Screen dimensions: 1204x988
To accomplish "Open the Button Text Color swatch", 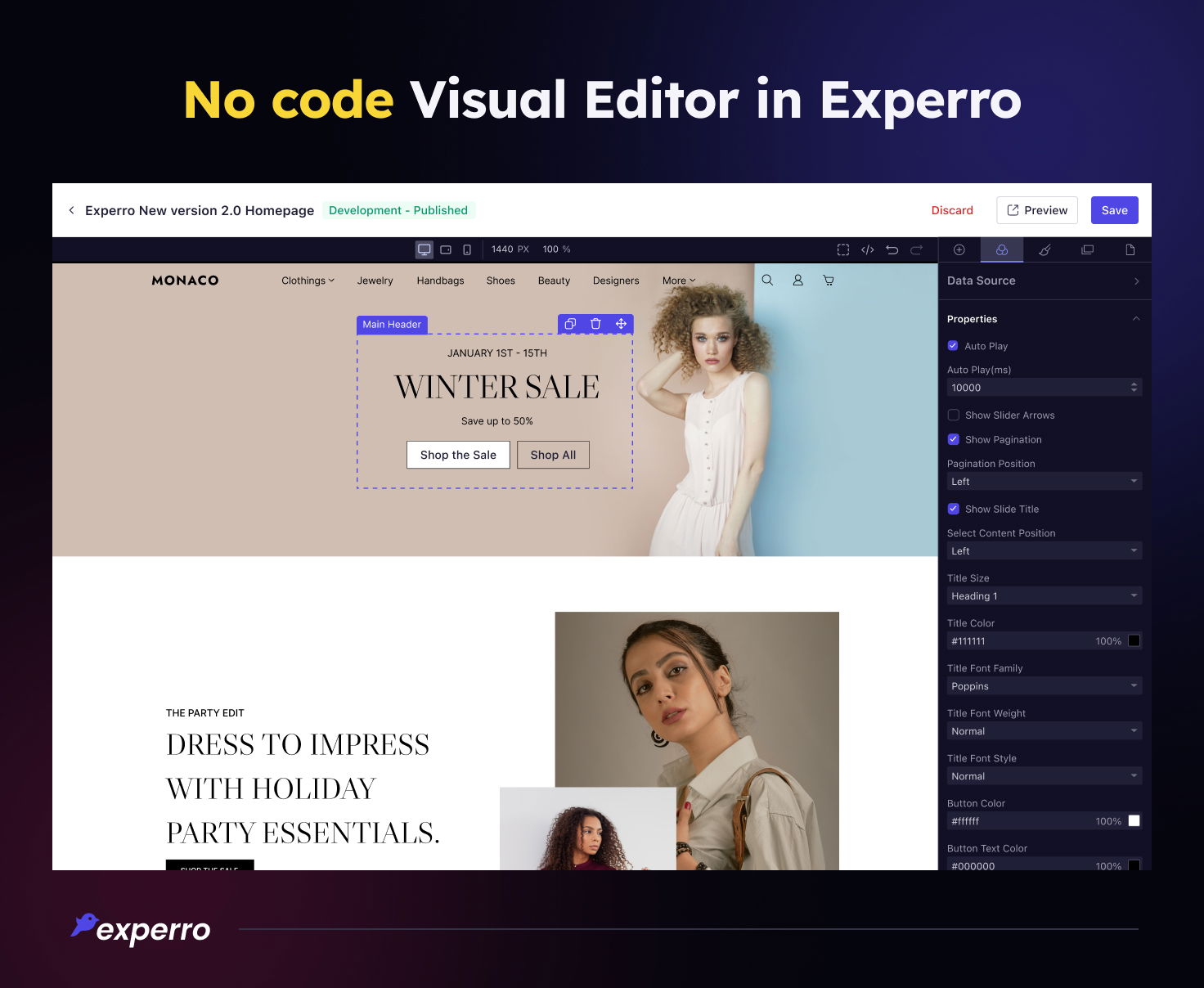I will tap(1134, 864).
